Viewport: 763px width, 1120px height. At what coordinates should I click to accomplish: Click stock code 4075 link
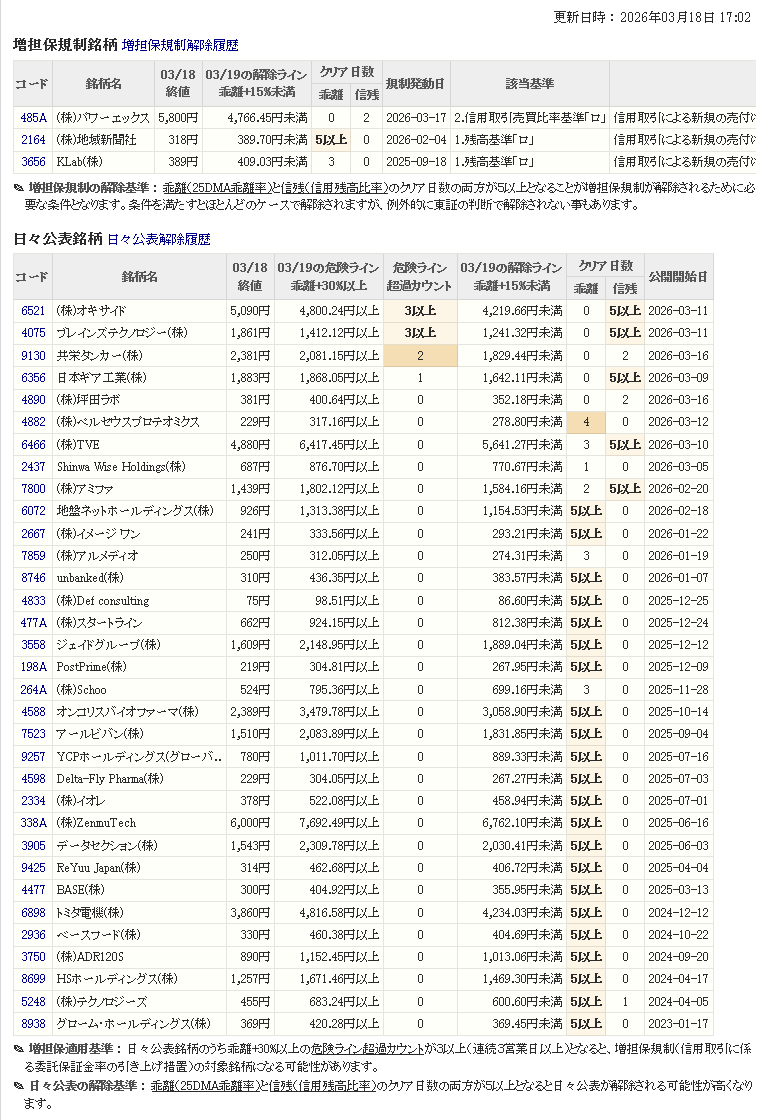point(33,333)
